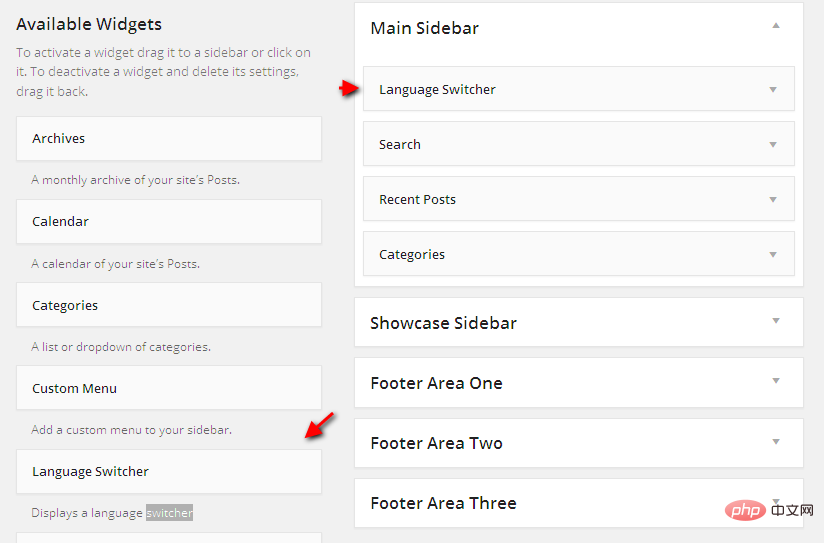Select the Archives available widget

168,139
